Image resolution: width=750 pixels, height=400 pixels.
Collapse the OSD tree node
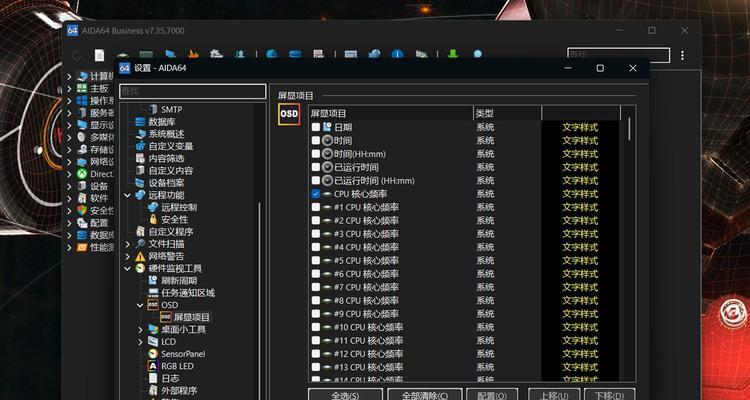pyautogui.click(x=140, y=305)
